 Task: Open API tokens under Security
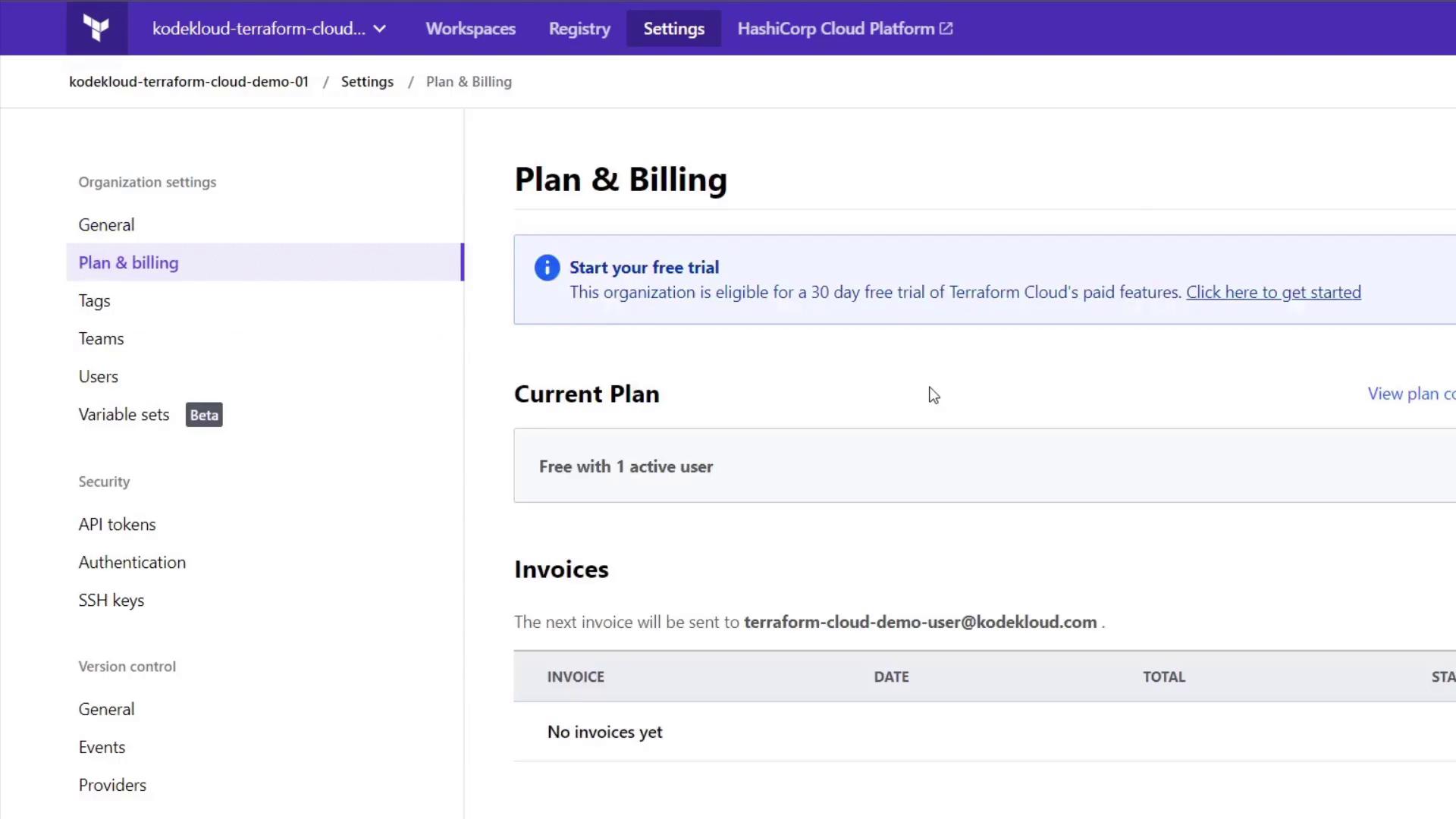pos(117,524)
